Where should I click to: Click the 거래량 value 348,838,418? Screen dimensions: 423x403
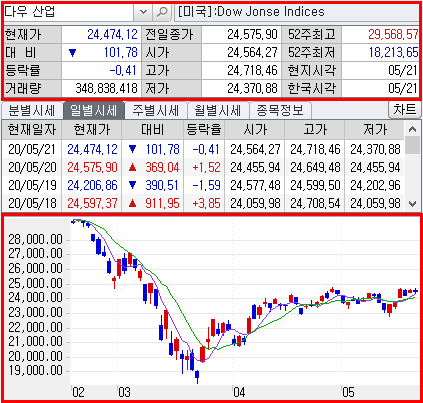pos(106,88)
